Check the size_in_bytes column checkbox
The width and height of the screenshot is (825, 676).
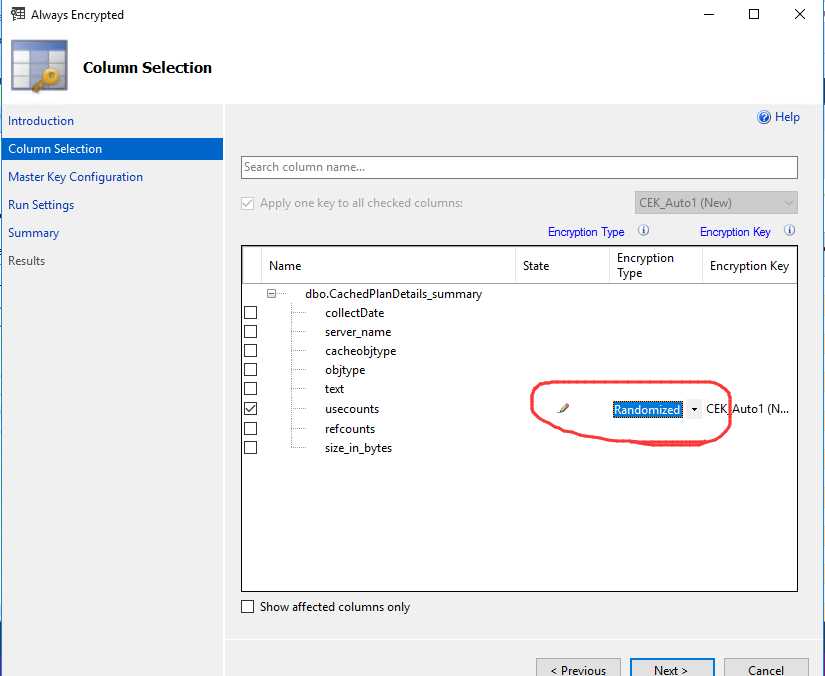pos(250,447)
